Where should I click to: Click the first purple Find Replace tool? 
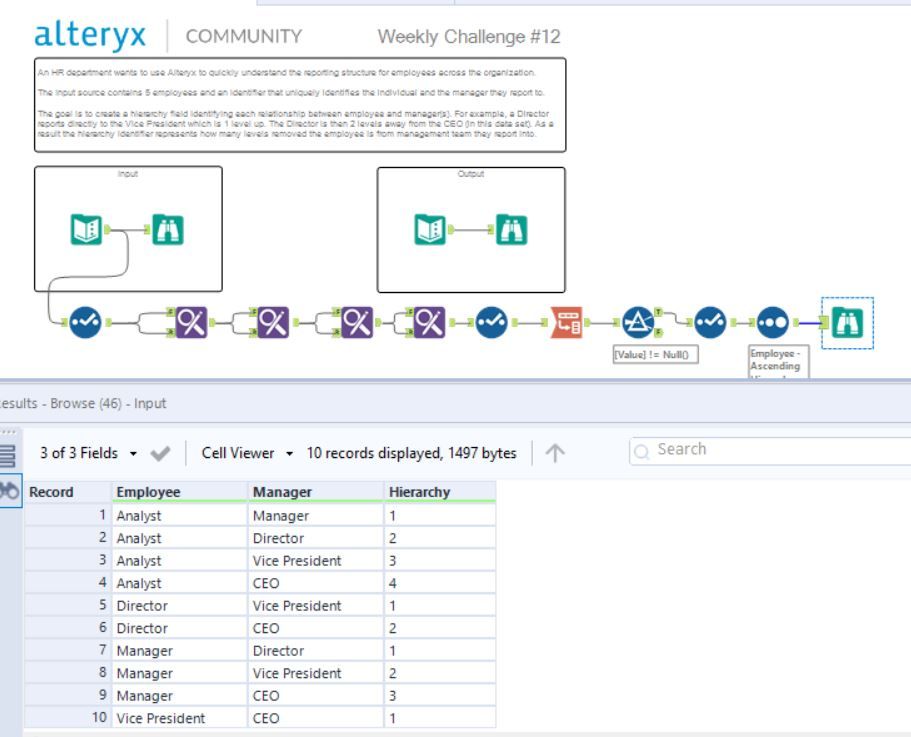[x=192, y=322]
